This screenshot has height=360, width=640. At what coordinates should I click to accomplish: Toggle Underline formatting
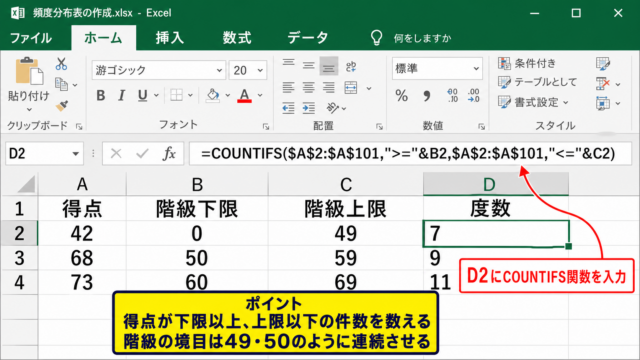pos(142,96)
